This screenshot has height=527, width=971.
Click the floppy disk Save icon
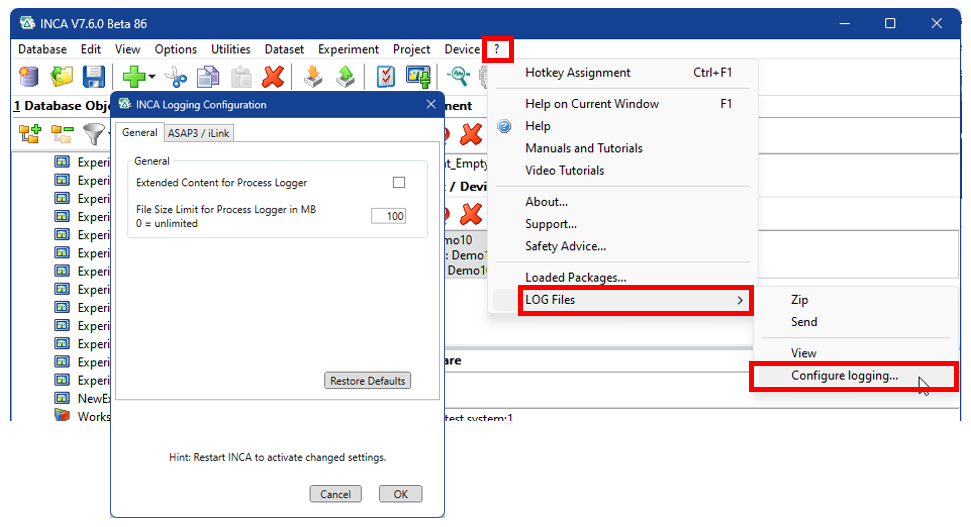point(93,77)
